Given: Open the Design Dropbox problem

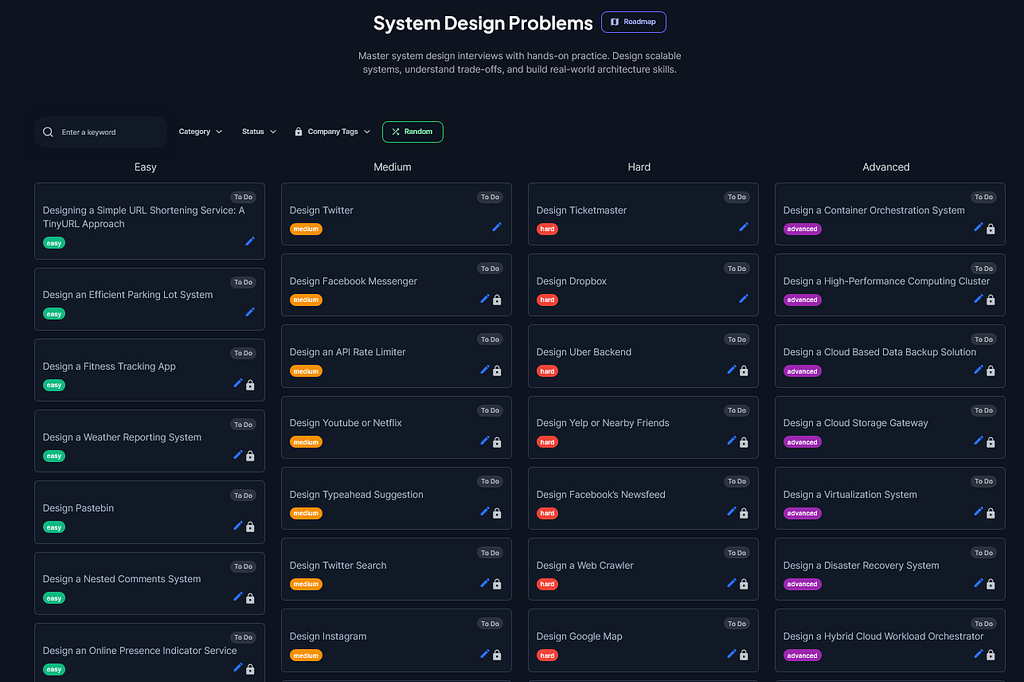Looking at the screenshot, I should tap(571, 281).
